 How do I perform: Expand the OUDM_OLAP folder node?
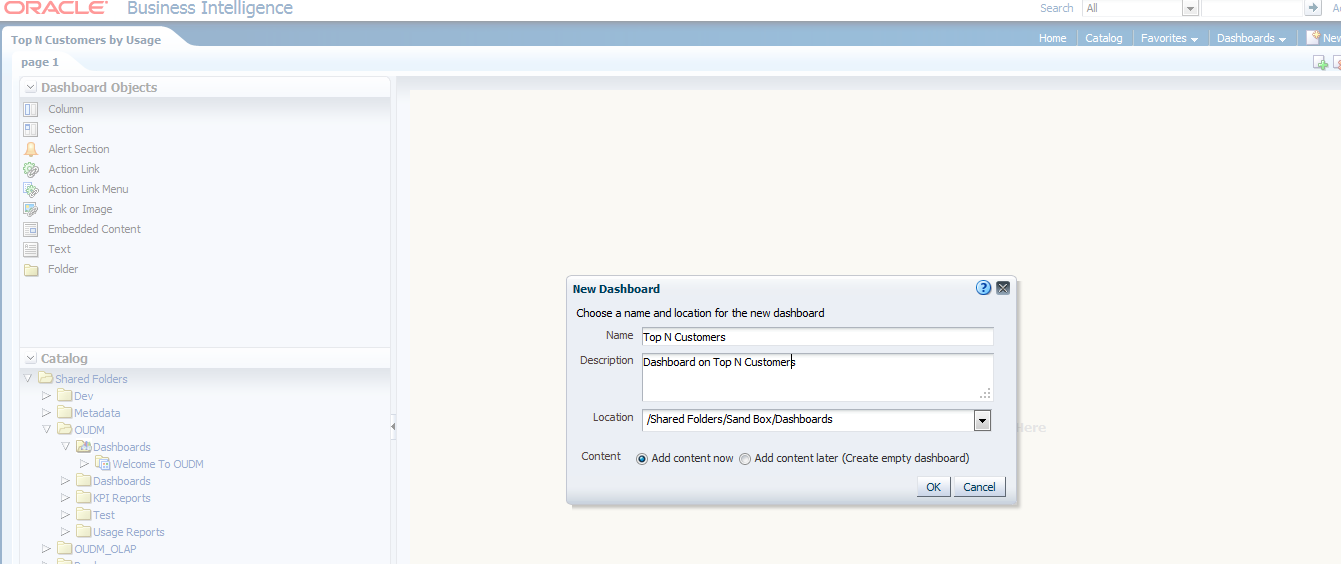click(x=47, y=549)
